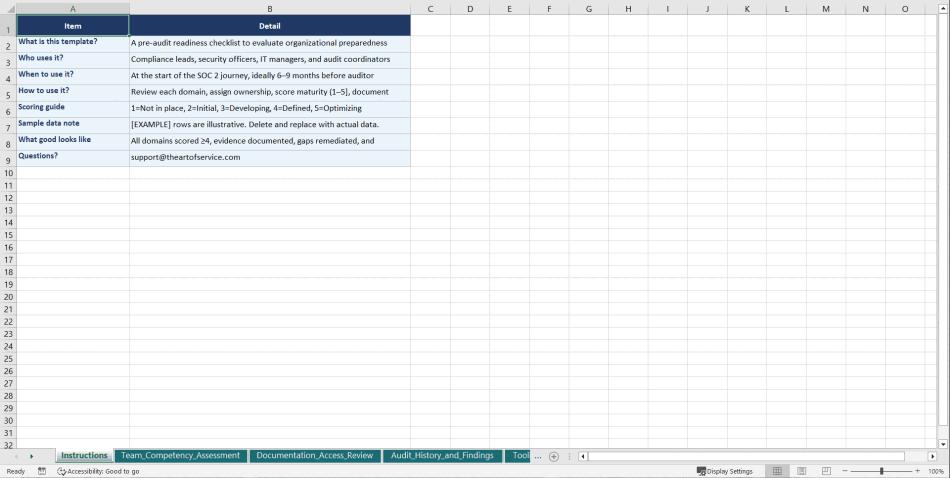
Task: Open the Team_Competency_Assessment sheet tab
Action: tap(180, 456)
